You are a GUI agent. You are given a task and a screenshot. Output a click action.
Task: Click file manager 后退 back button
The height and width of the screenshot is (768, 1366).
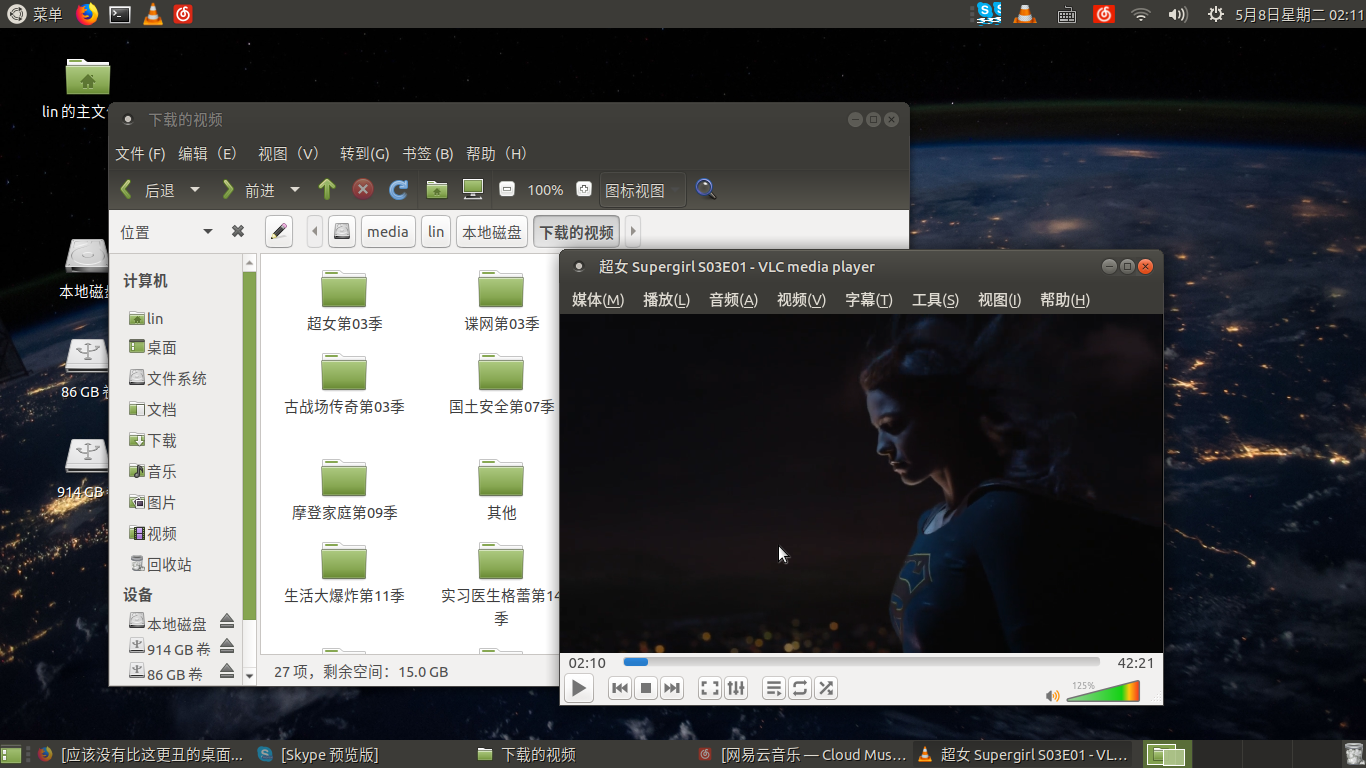pyautogui.click(x=147, y=189)
